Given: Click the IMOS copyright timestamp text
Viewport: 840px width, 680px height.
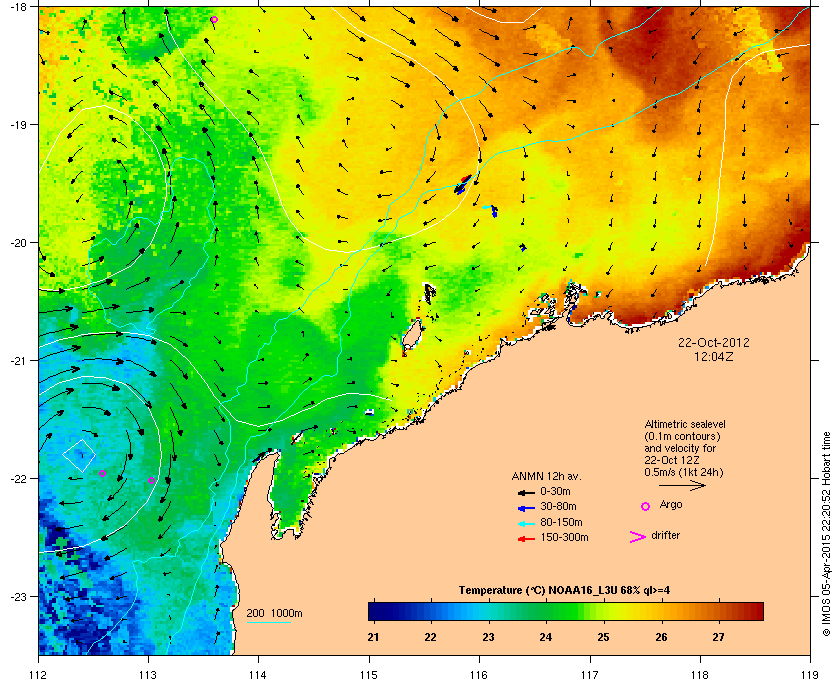Looking at the screenshot, I should [x=826, y=535].
